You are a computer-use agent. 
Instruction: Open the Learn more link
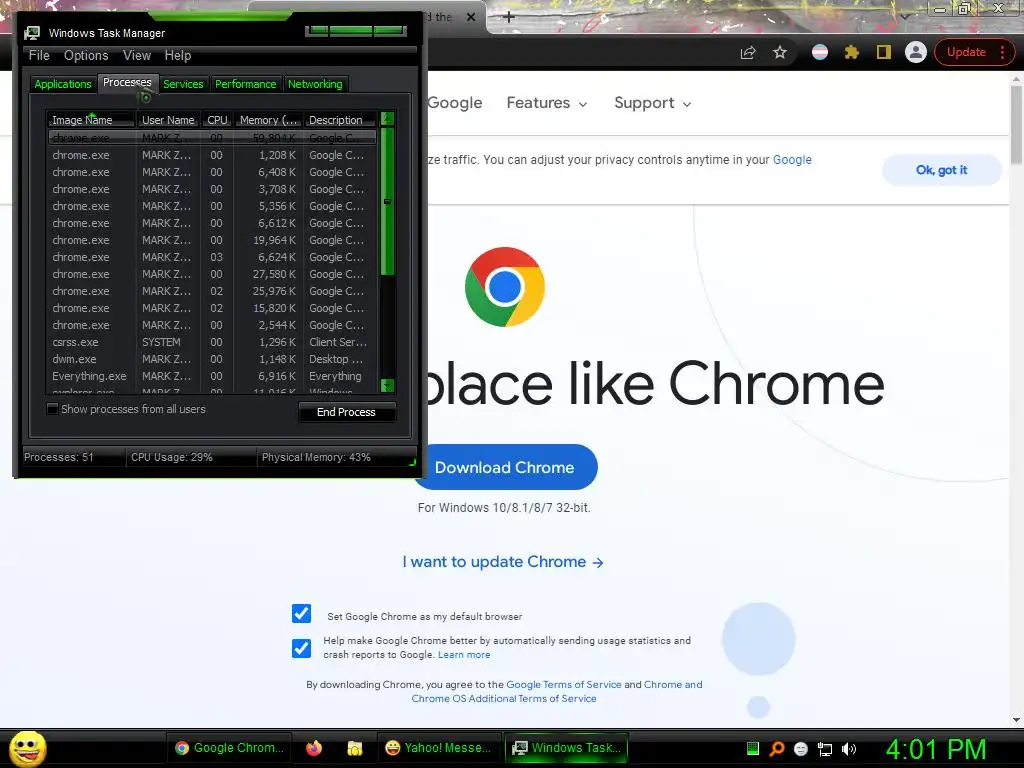coord(464,655)
